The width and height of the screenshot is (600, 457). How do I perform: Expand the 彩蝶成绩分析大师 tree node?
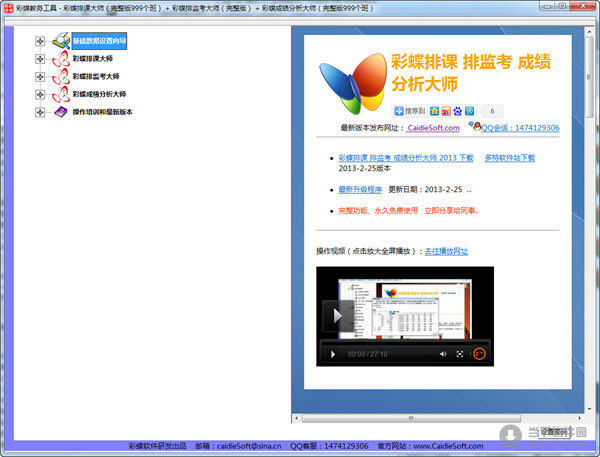point(40,94)
